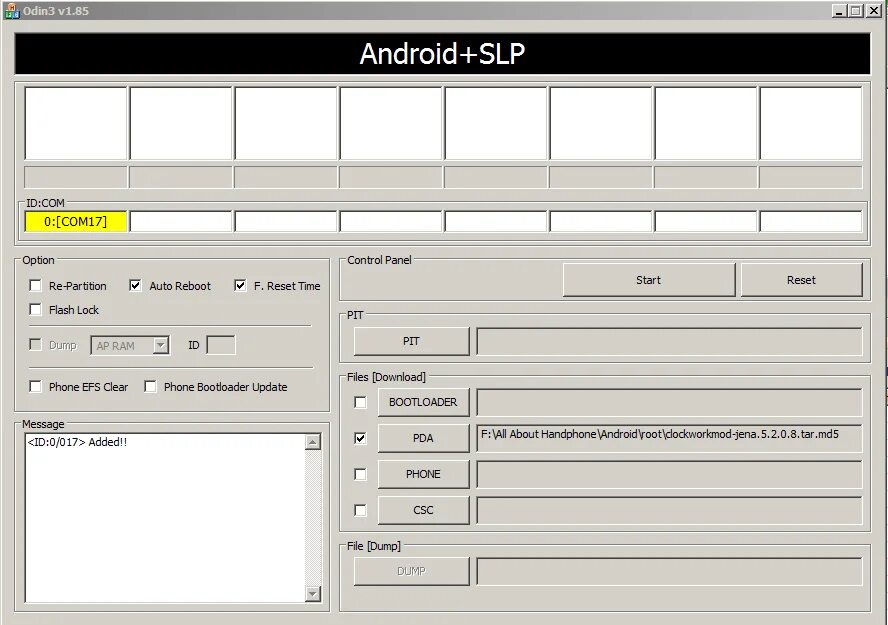Maximize the Odin3 window
This screenshot has width=888, height=625.
(856, 11)
